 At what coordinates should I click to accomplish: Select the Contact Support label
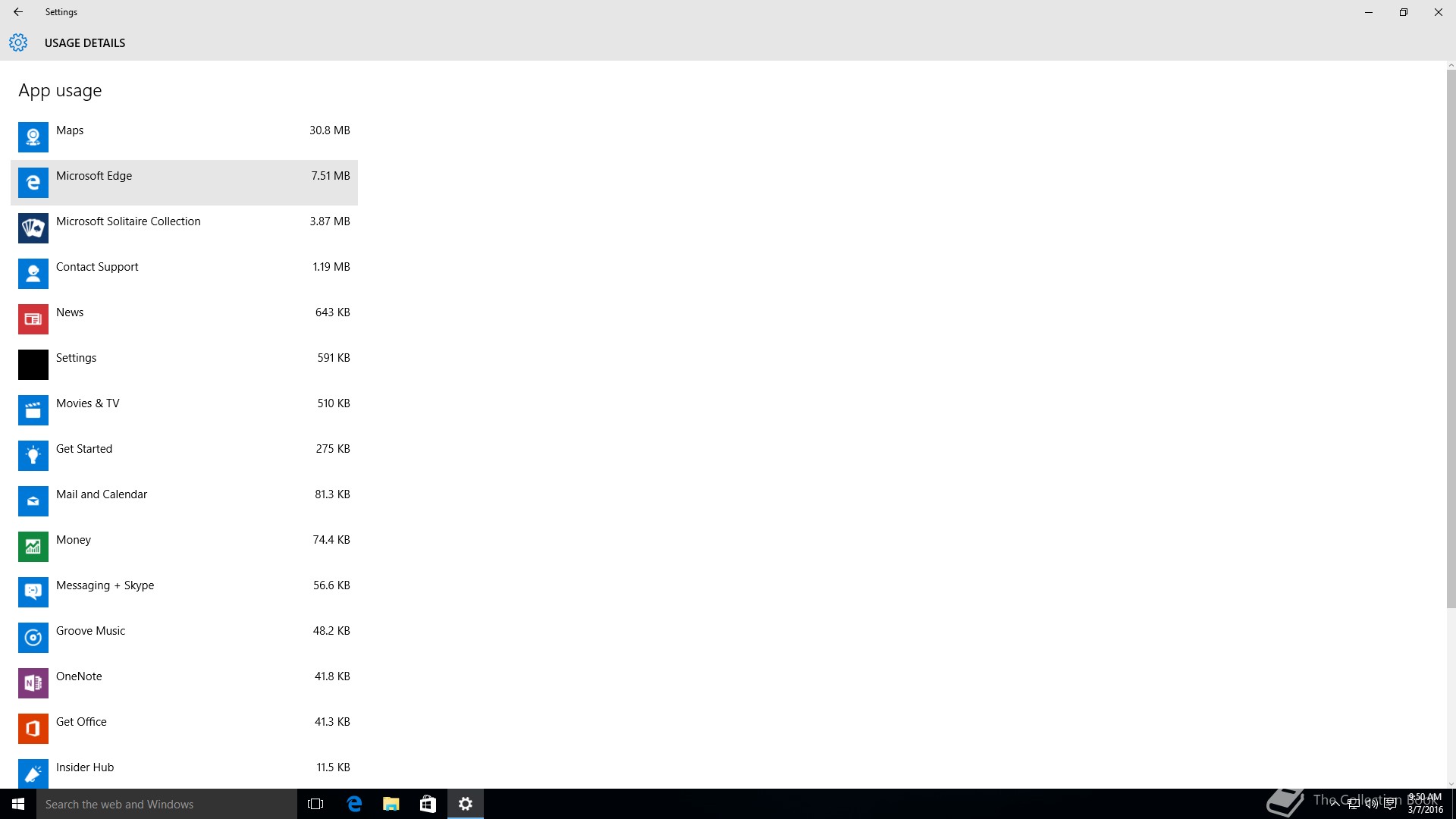[97, 267]
